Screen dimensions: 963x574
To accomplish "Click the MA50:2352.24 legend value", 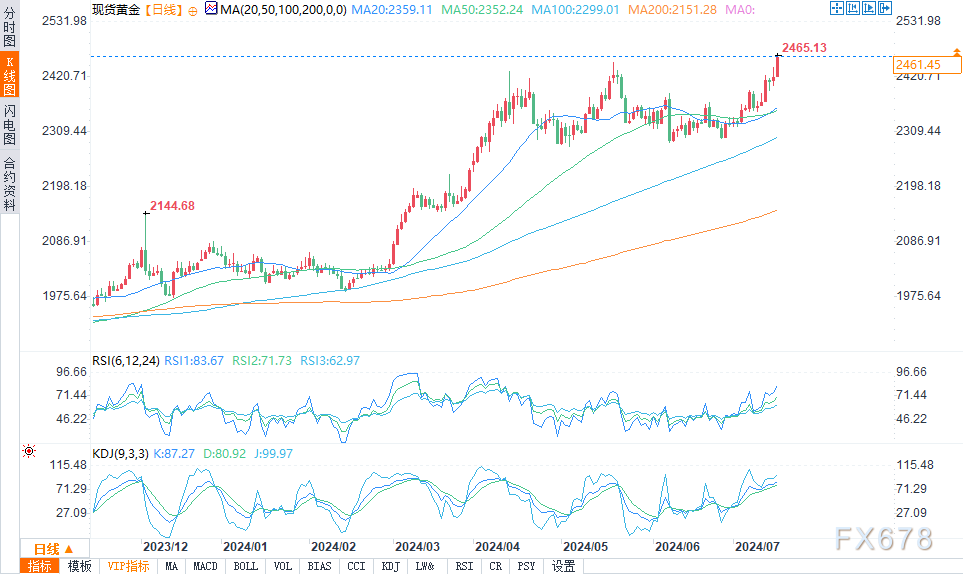I will [x=482, y=10].
